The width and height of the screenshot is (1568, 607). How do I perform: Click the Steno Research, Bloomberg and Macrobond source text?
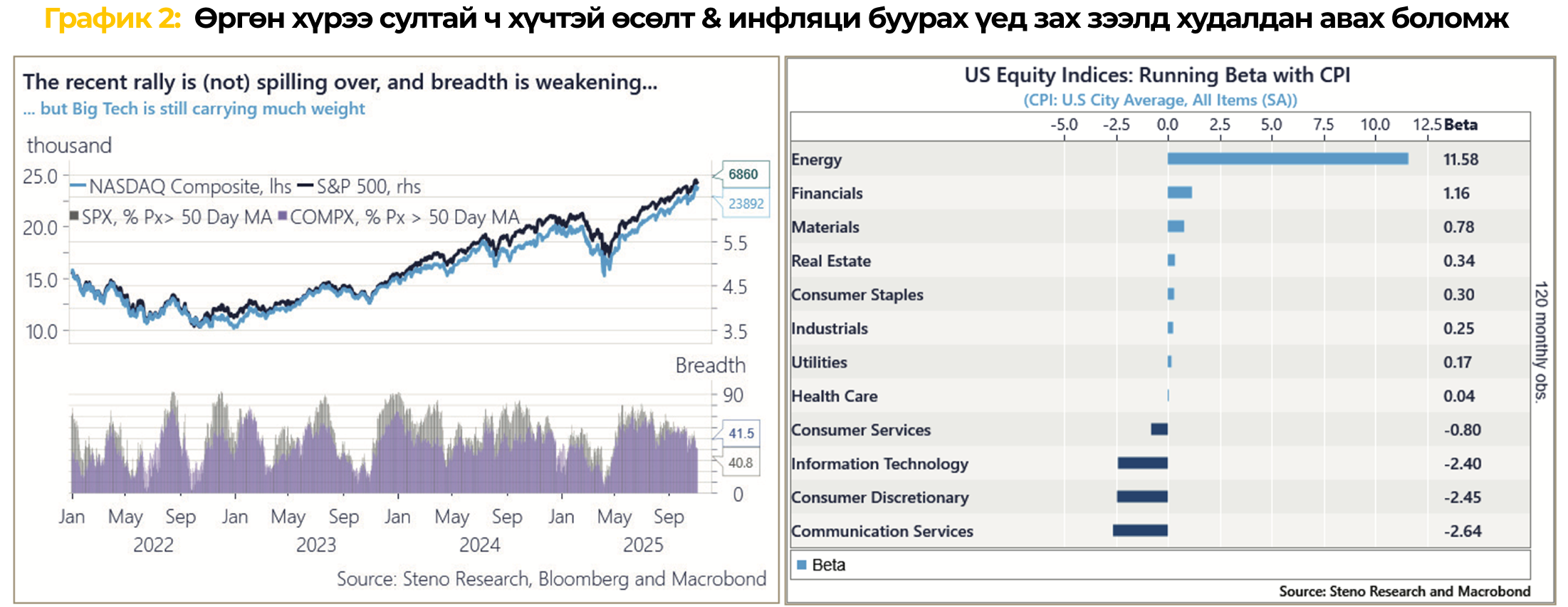point(551,579)
